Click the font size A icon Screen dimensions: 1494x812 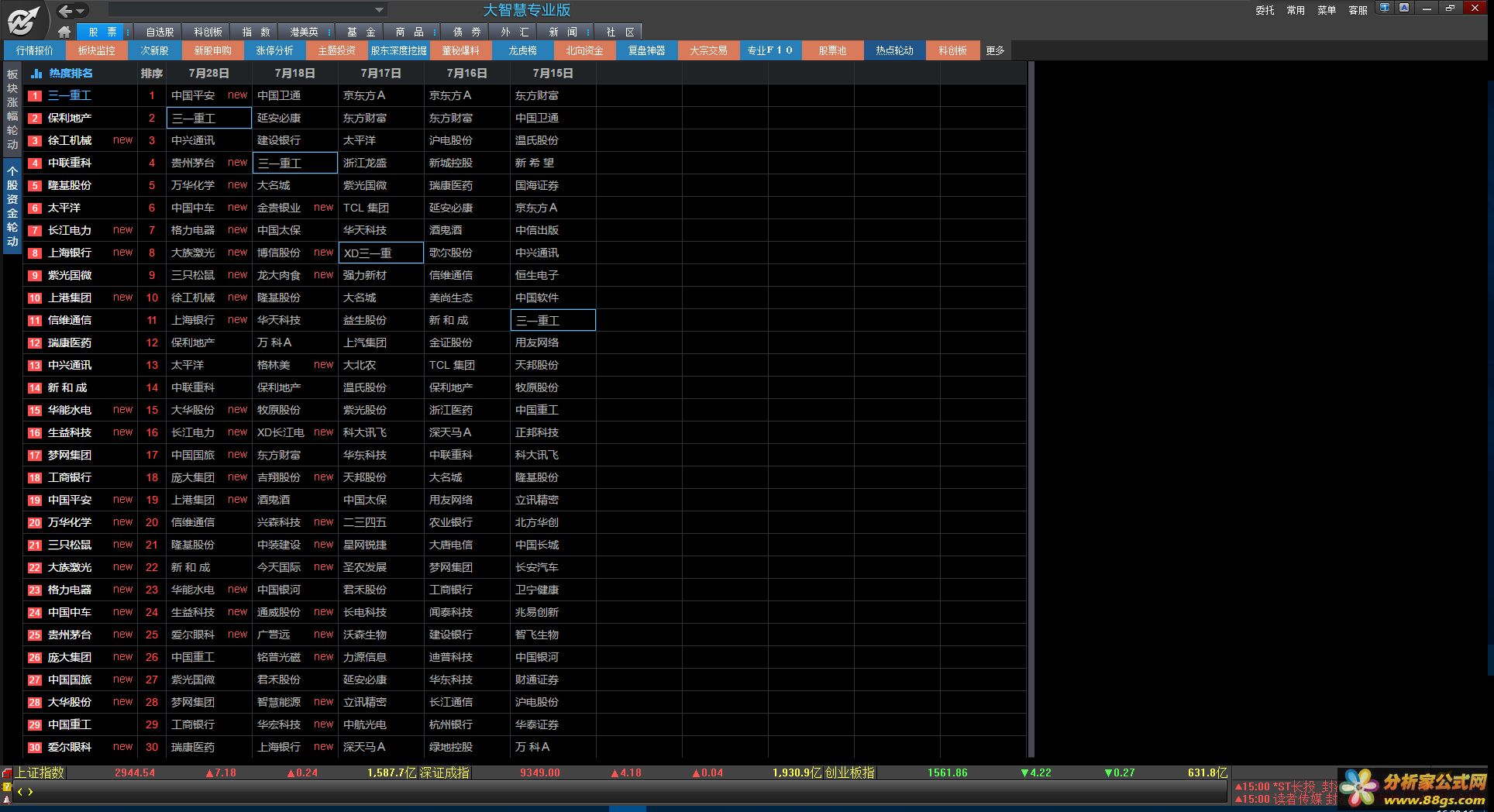click(x=1404, y=8)
